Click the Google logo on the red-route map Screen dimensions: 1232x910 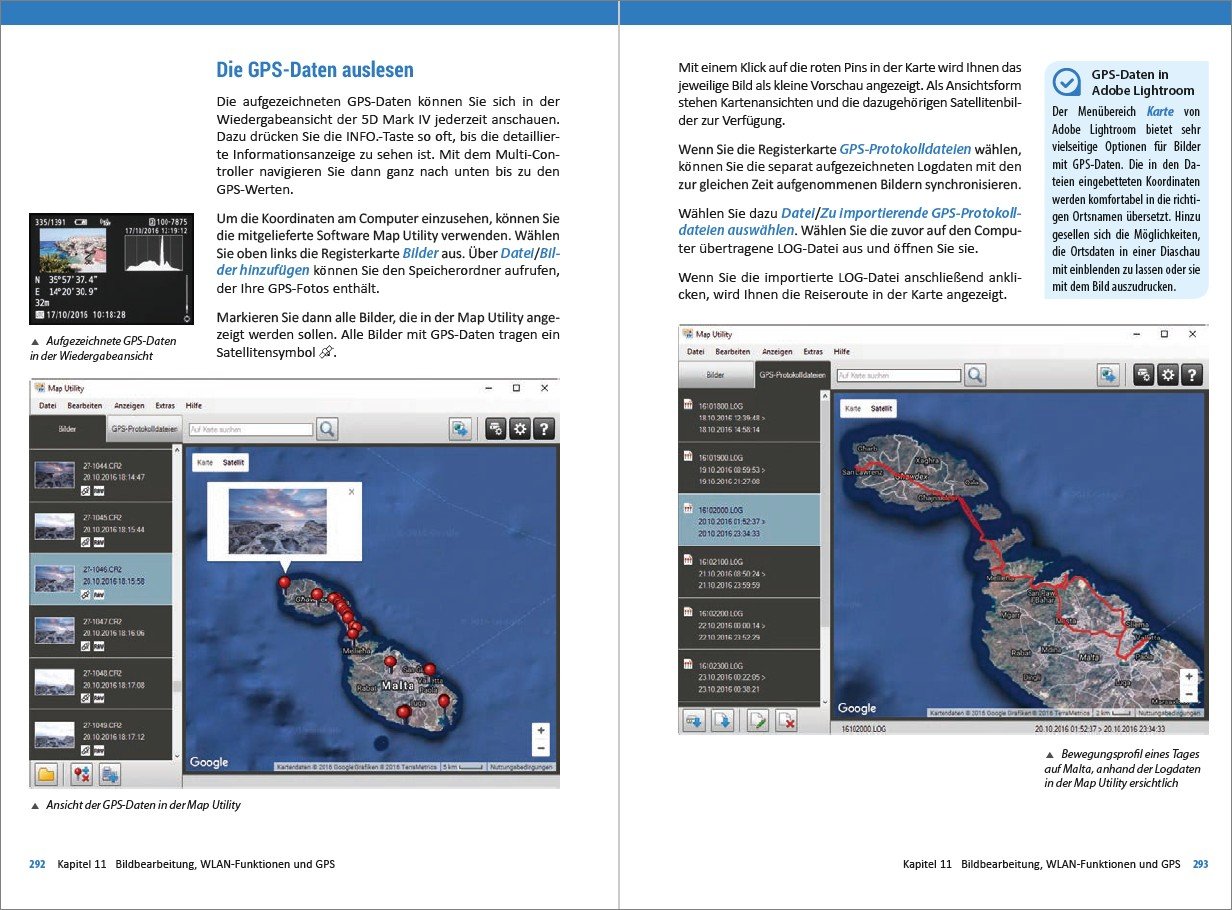(x=857, y=707)
